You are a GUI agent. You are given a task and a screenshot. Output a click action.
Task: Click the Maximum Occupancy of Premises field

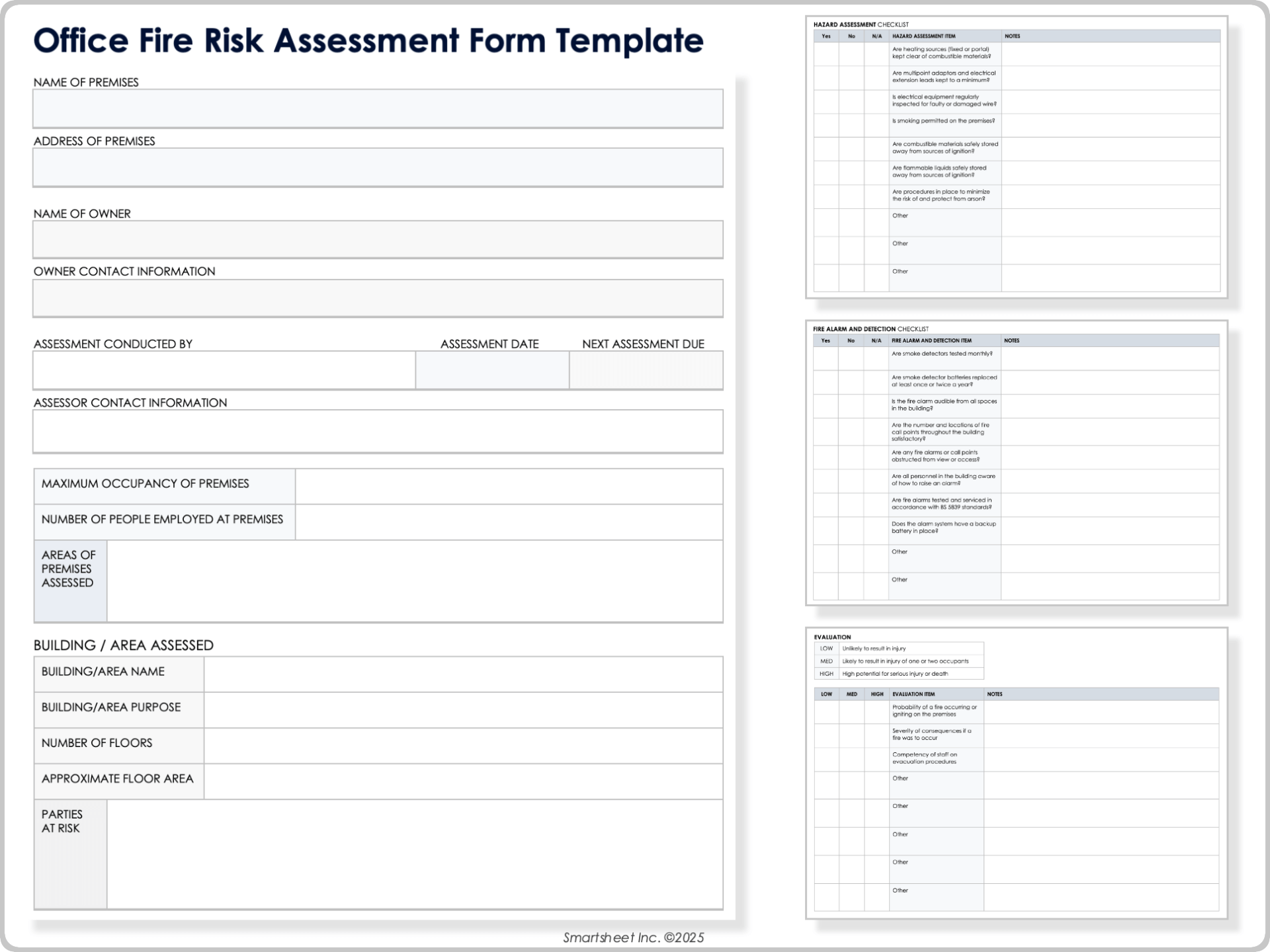[508, 486]
